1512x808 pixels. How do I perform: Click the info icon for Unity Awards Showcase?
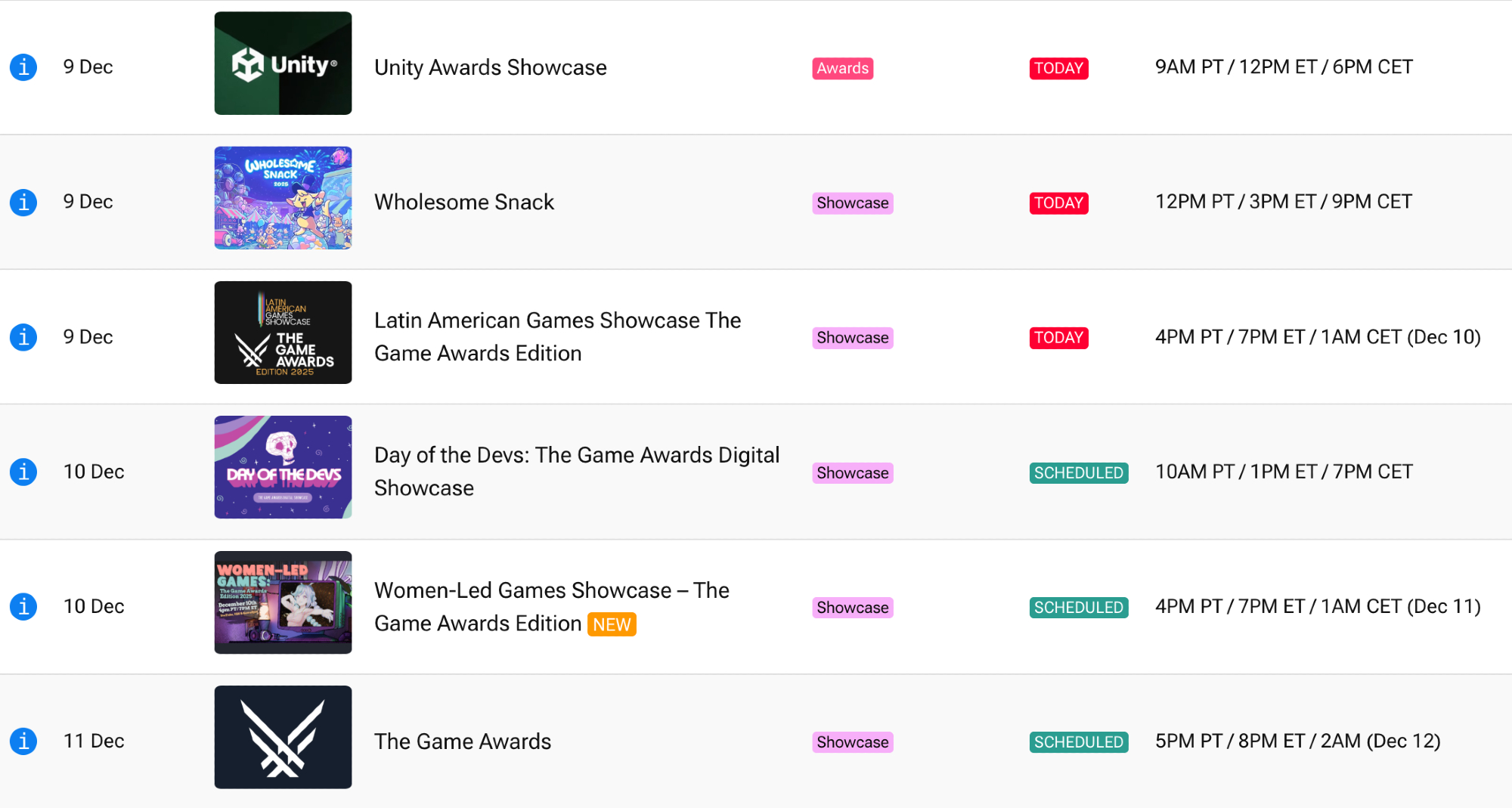23,67
